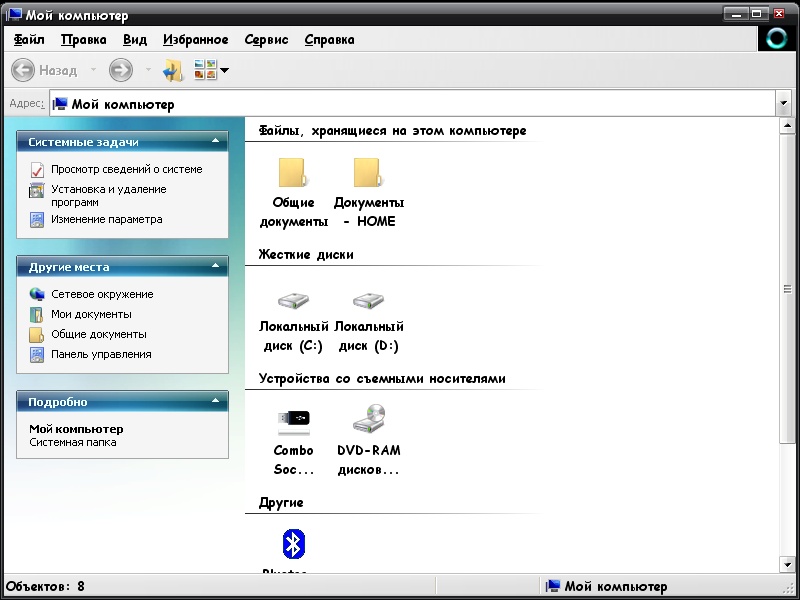The image size is (800, 600).
Task: Click the Системная папка description text
Action: (72, 442)
